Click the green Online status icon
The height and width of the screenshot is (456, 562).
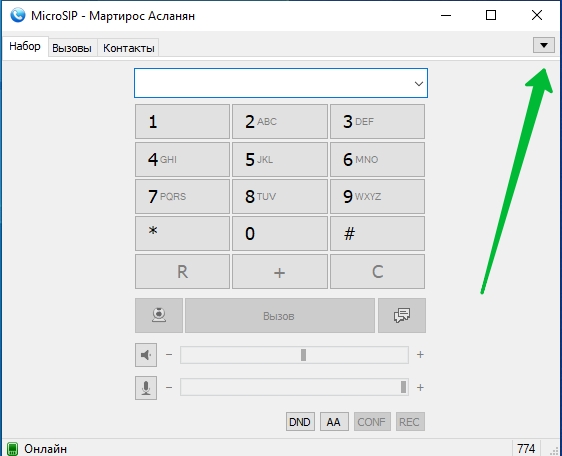tap(13, 449)
